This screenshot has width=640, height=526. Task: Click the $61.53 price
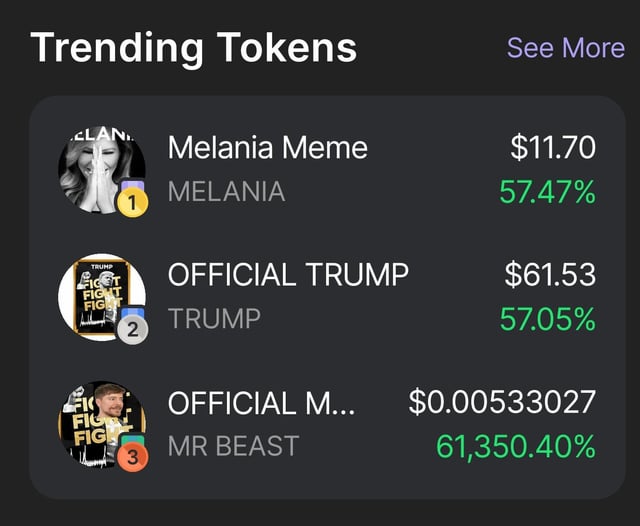pos(549,274)
